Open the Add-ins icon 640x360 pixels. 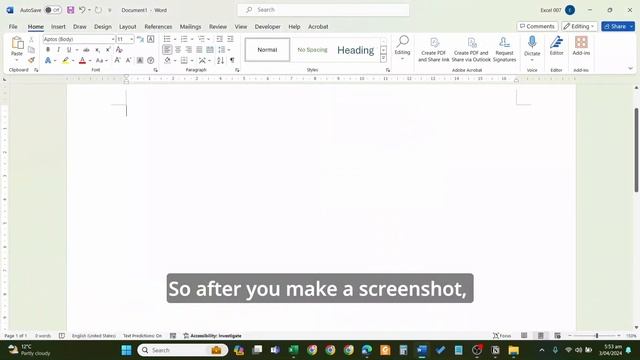[581, 42]
